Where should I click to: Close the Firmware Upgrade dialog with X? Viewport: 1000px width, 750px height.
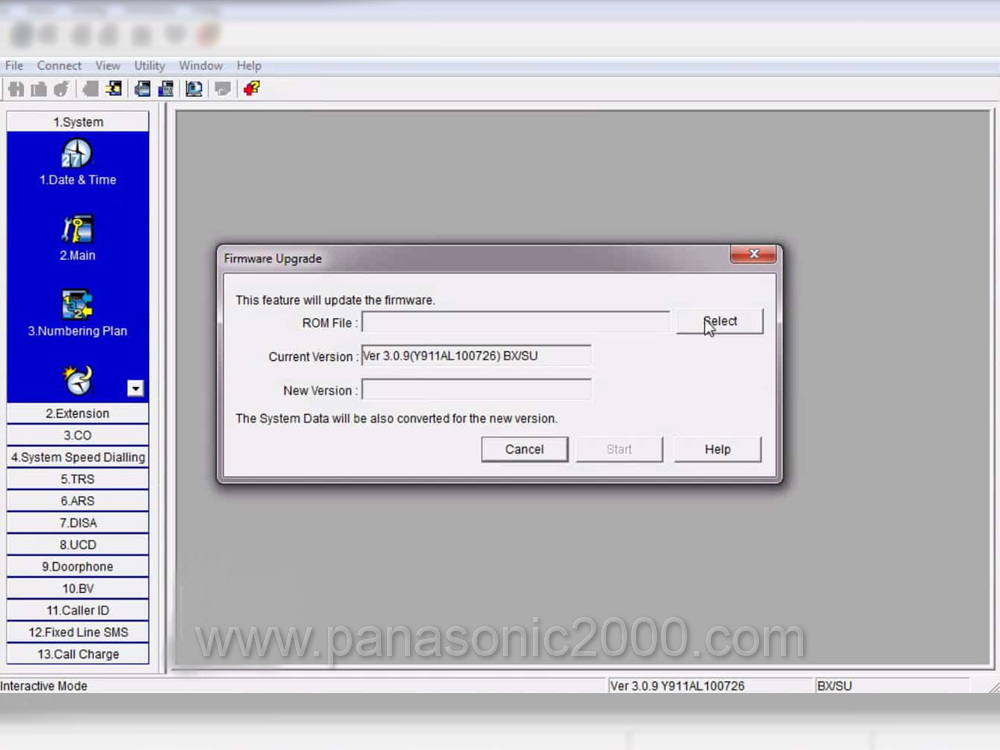753,255
